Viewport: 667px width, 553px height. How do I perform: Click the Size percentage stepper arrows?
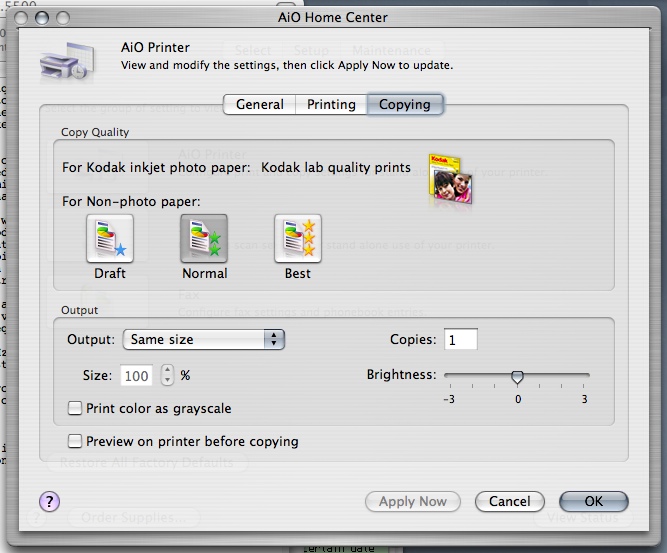(x=167, y=376)
